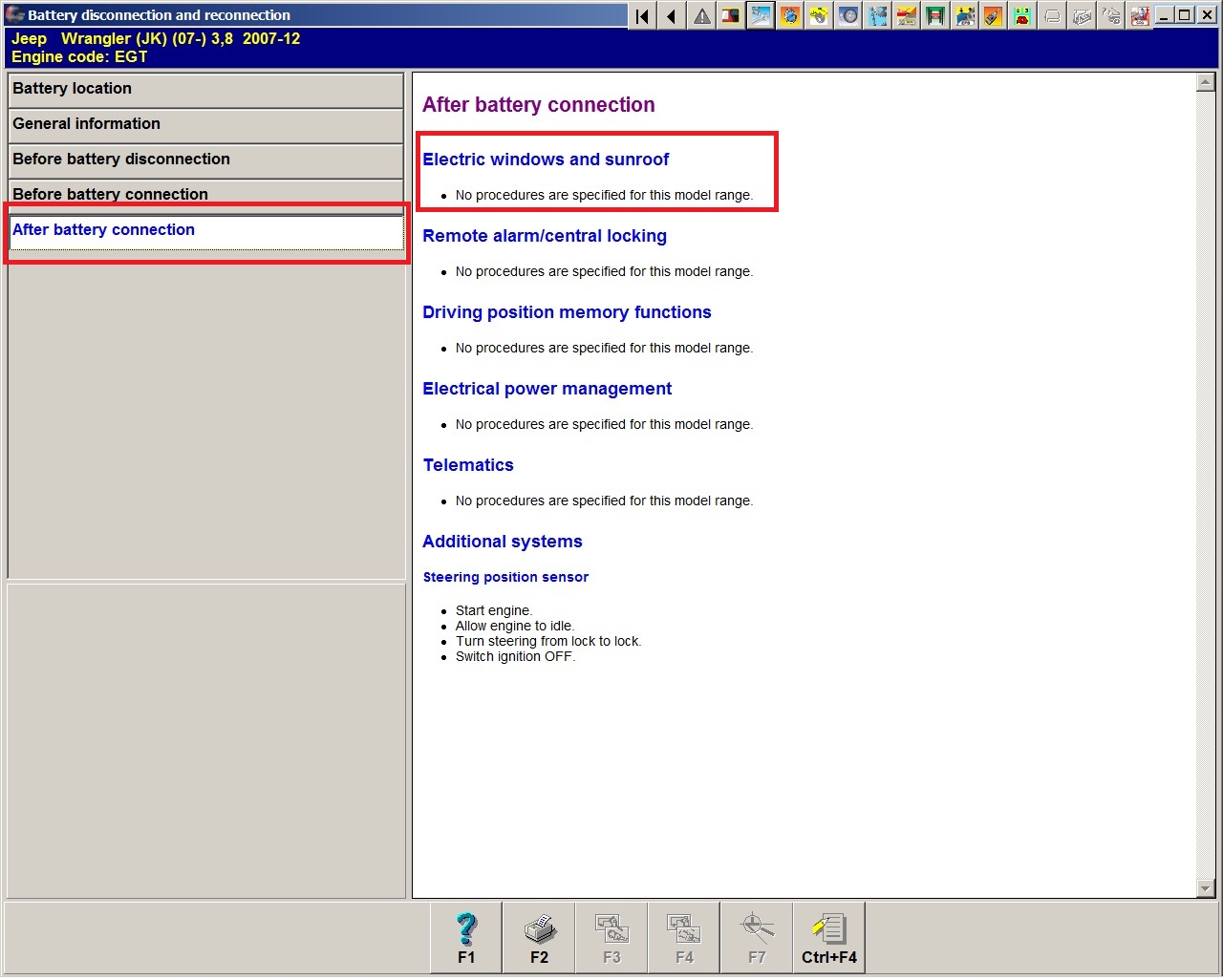Click the back arrow icon in toolbar
The width and height of the screenshot is (1223, 980).
[672, 15]
